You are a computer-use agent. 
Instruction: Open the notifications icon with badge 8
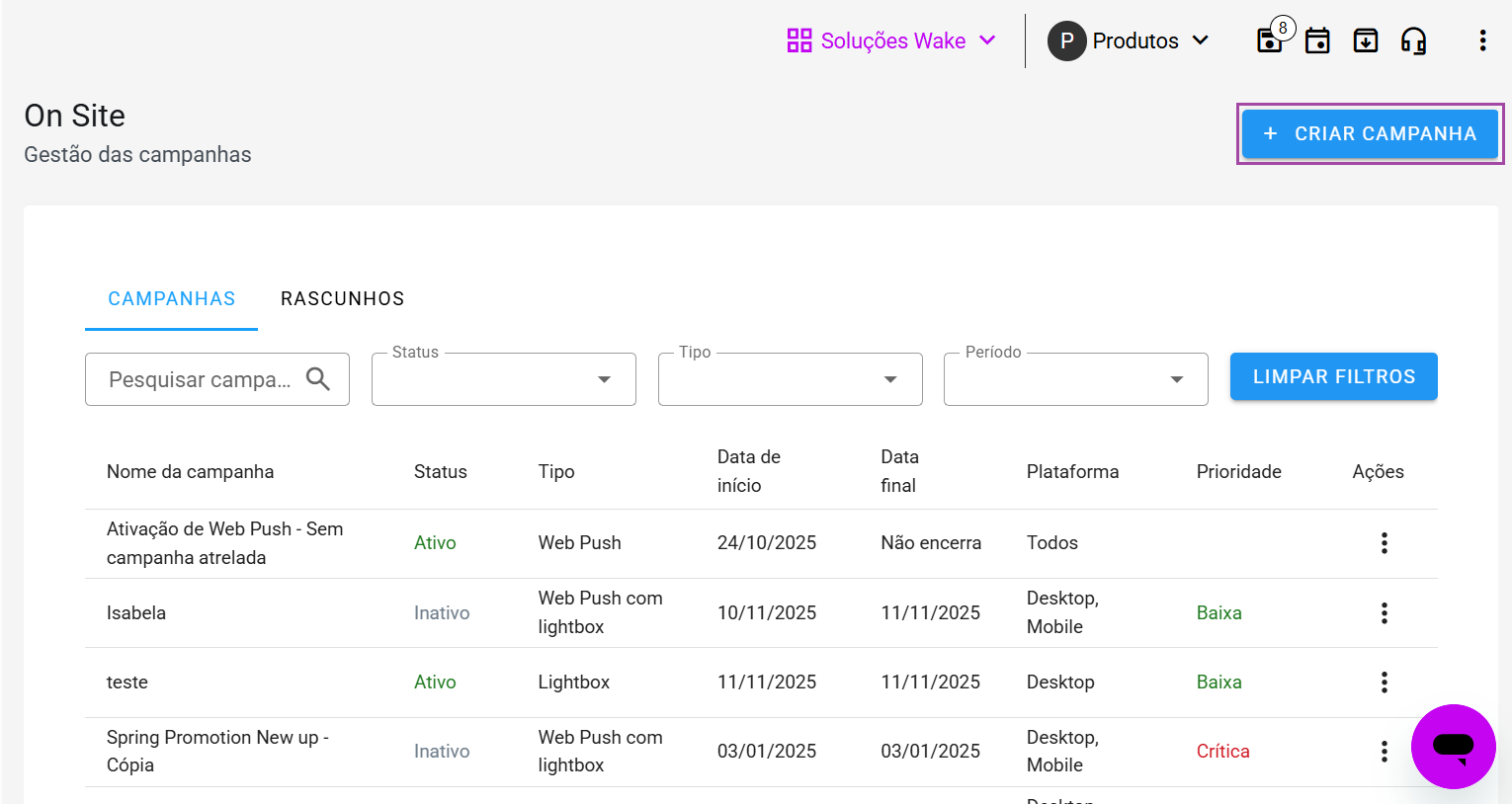tap(1270, 40)
